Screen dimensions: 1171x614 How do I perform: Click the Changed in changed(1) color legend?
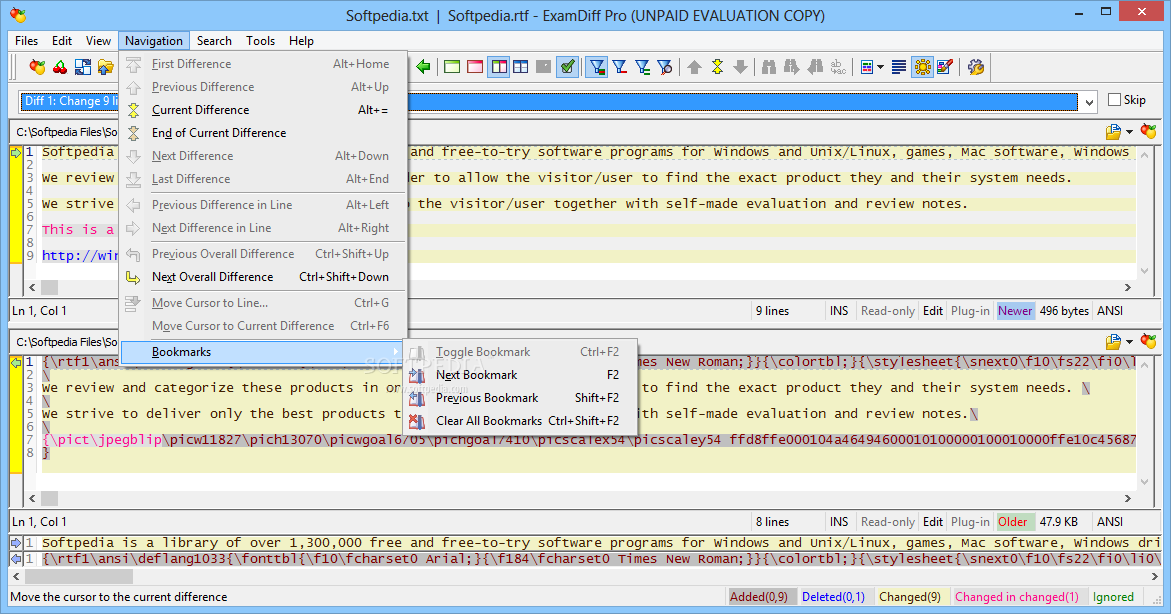1016,597
